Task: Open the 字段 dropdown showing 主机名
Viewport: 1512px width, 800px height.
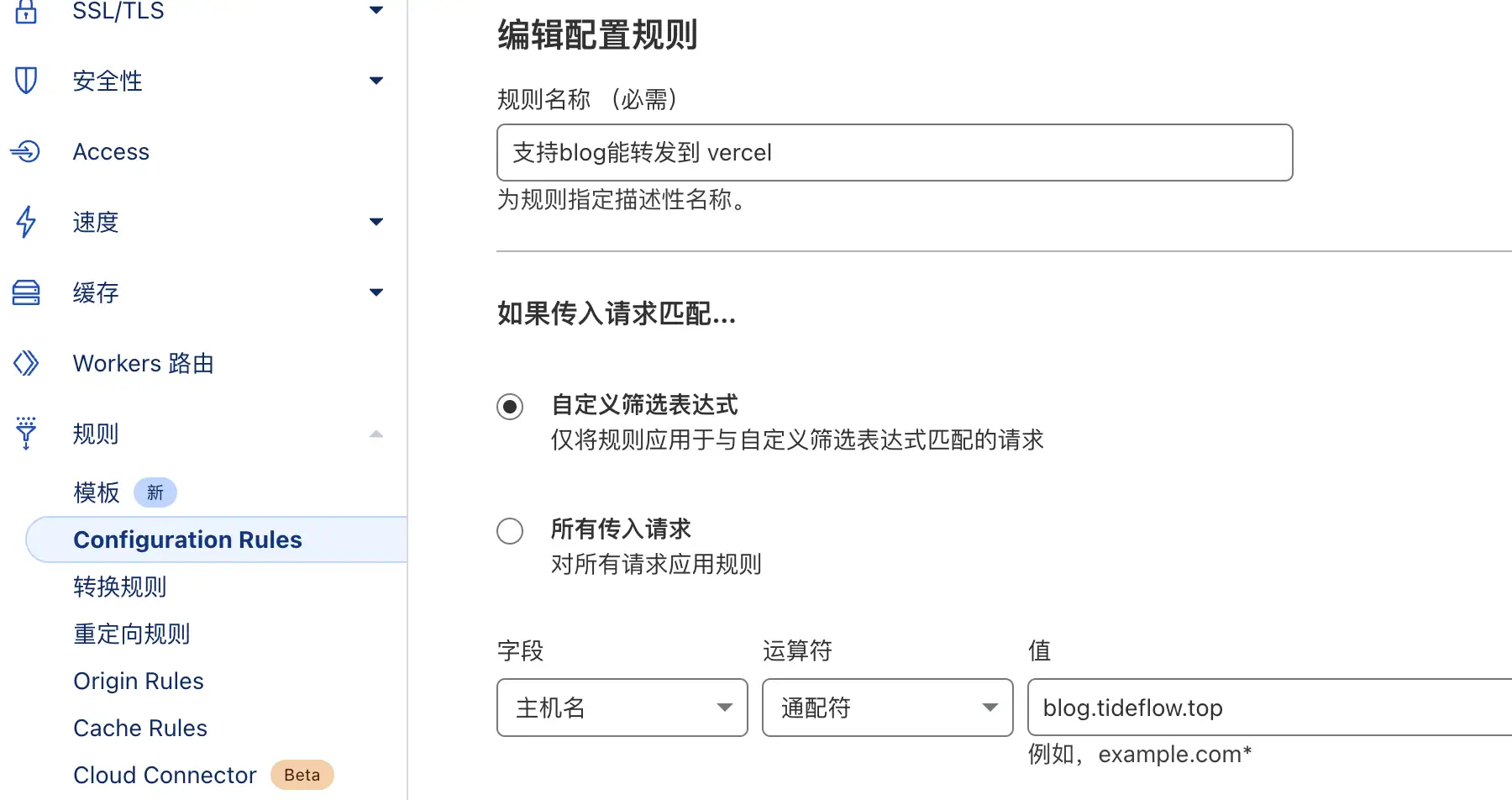Action: (x=622, y=708)
